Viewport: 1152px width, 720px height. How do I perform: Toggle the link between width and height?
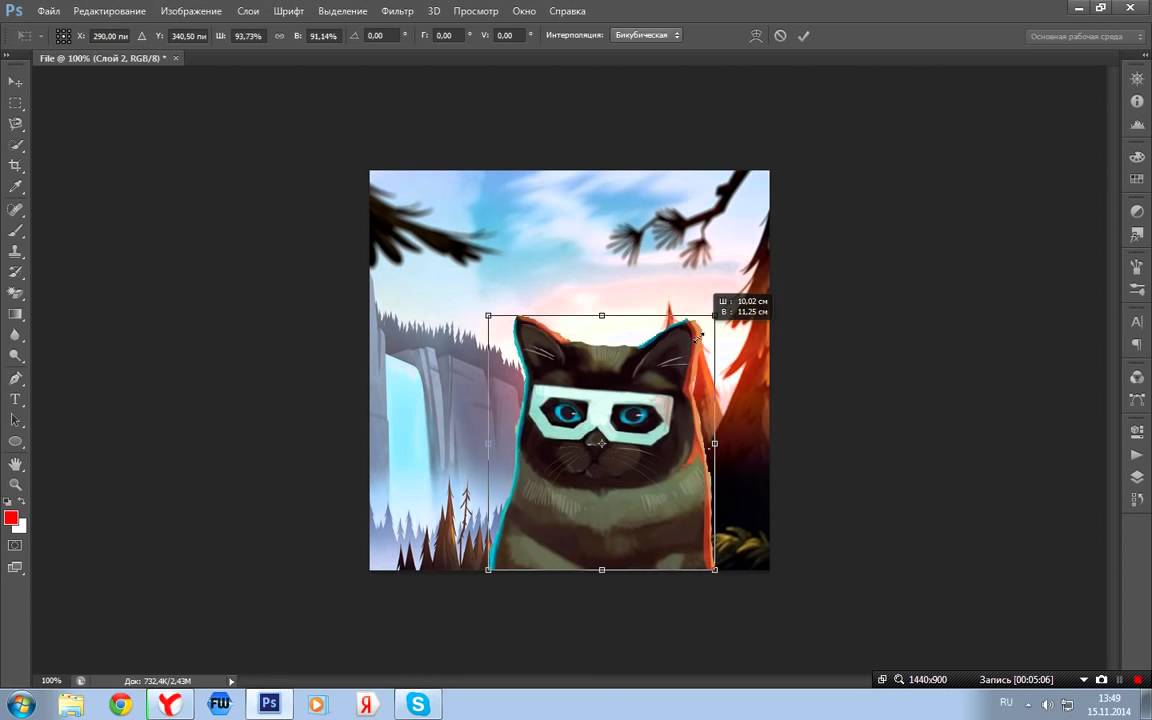pos(279,36)
